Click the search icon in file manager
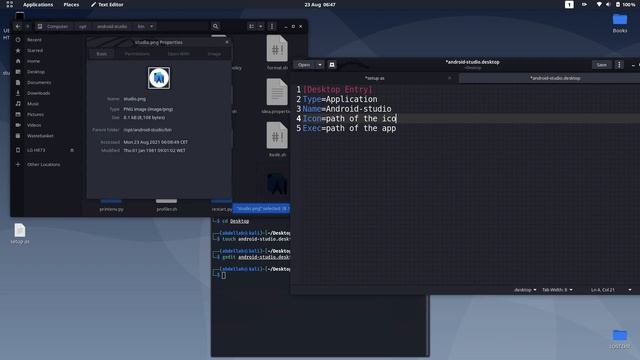The height and width of the screenshot is (360, 640). [x=216, y=27]
